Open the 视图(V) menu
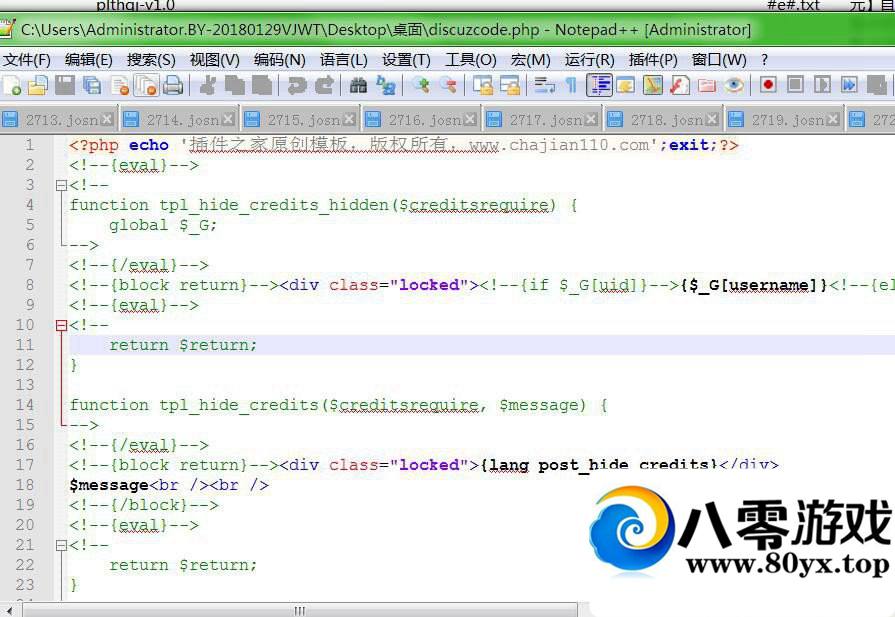The image size is (895, 617). [x=214, y=60]
